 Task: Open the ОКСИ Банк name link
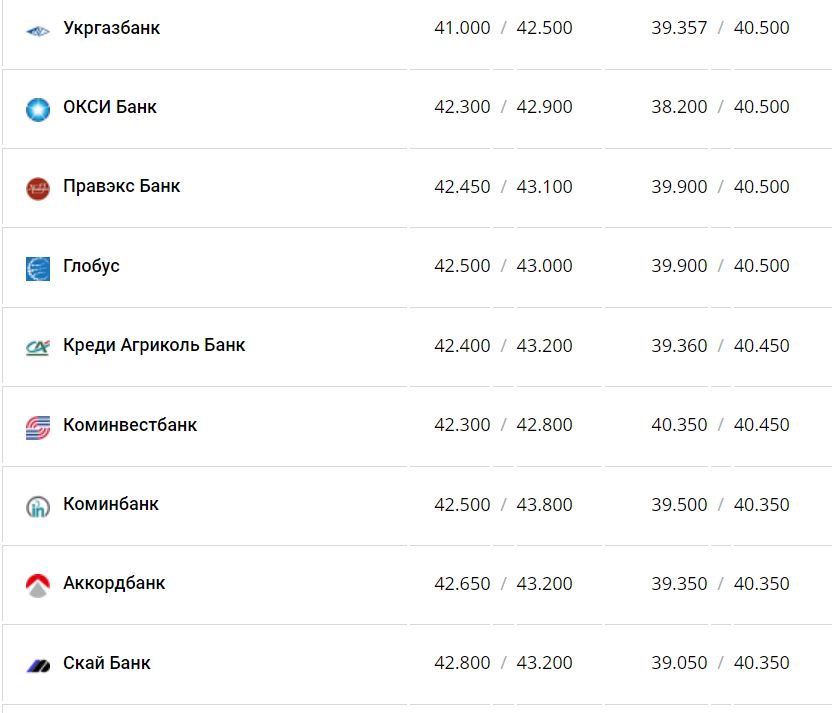pos(110,107)
